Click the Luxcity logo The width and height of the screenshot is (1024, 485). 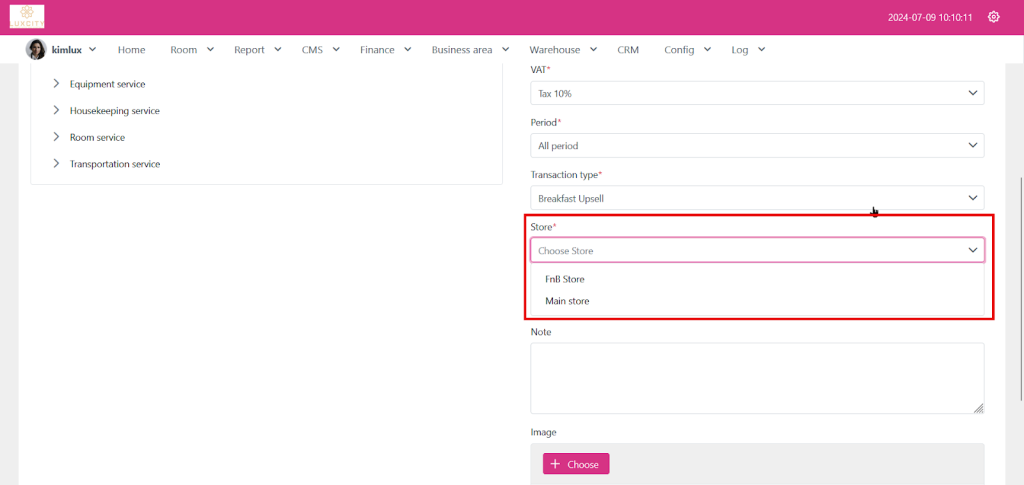(x=27, y=17)
